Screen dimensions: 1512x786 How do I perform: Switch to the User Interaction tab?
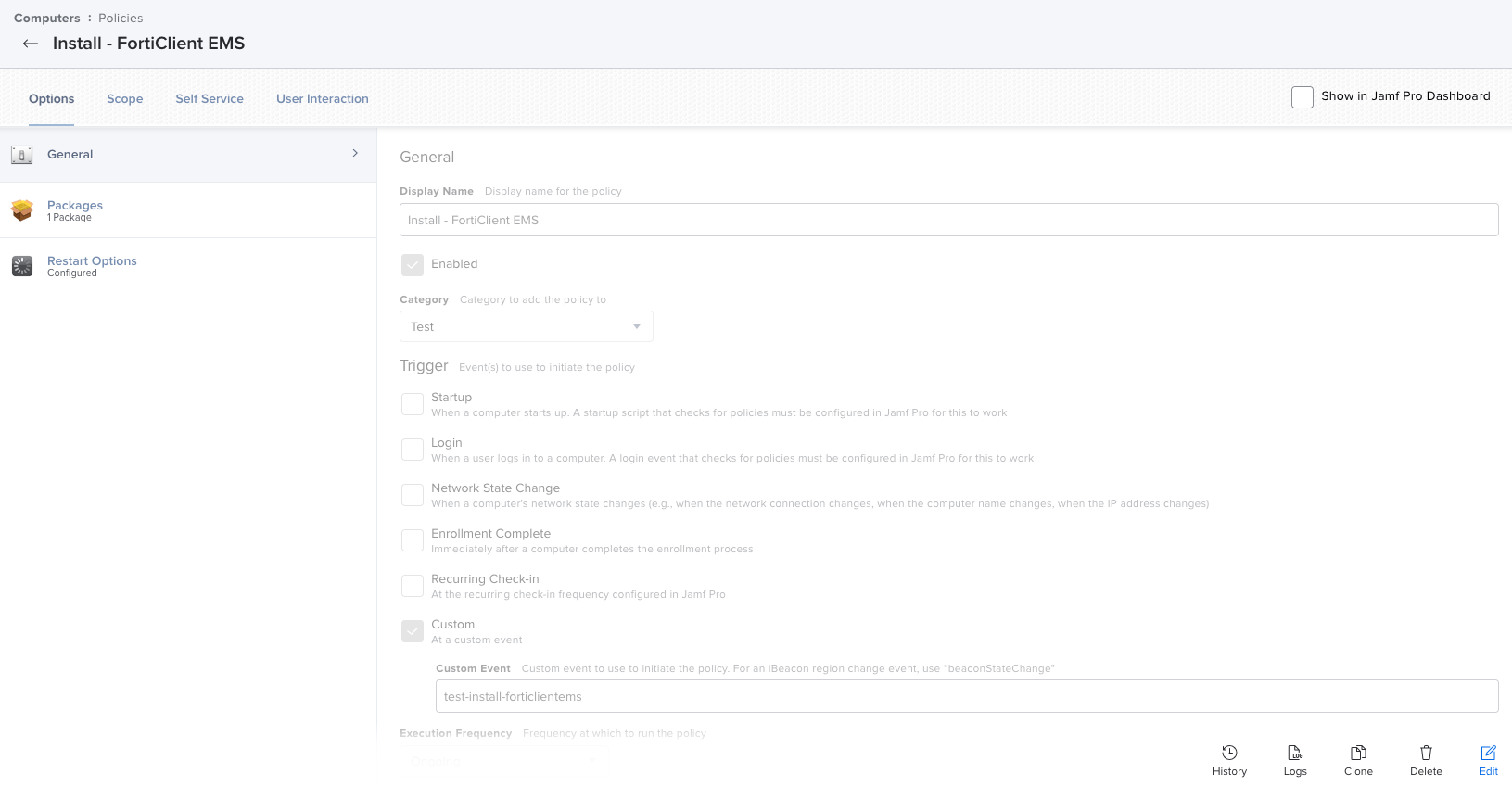pyautogui.click(x=322, y=99)
